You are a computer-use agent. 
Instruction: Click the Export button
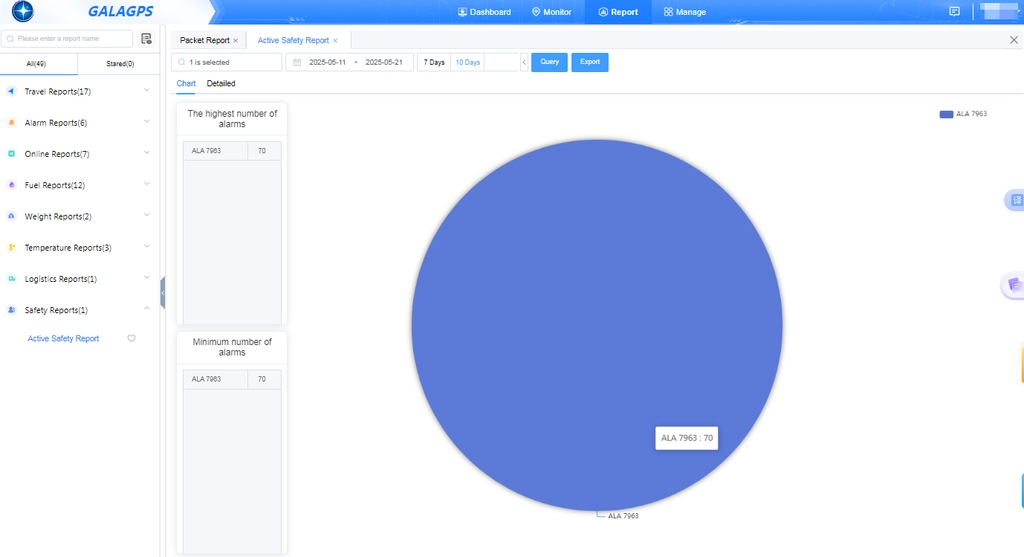point(590,62)
